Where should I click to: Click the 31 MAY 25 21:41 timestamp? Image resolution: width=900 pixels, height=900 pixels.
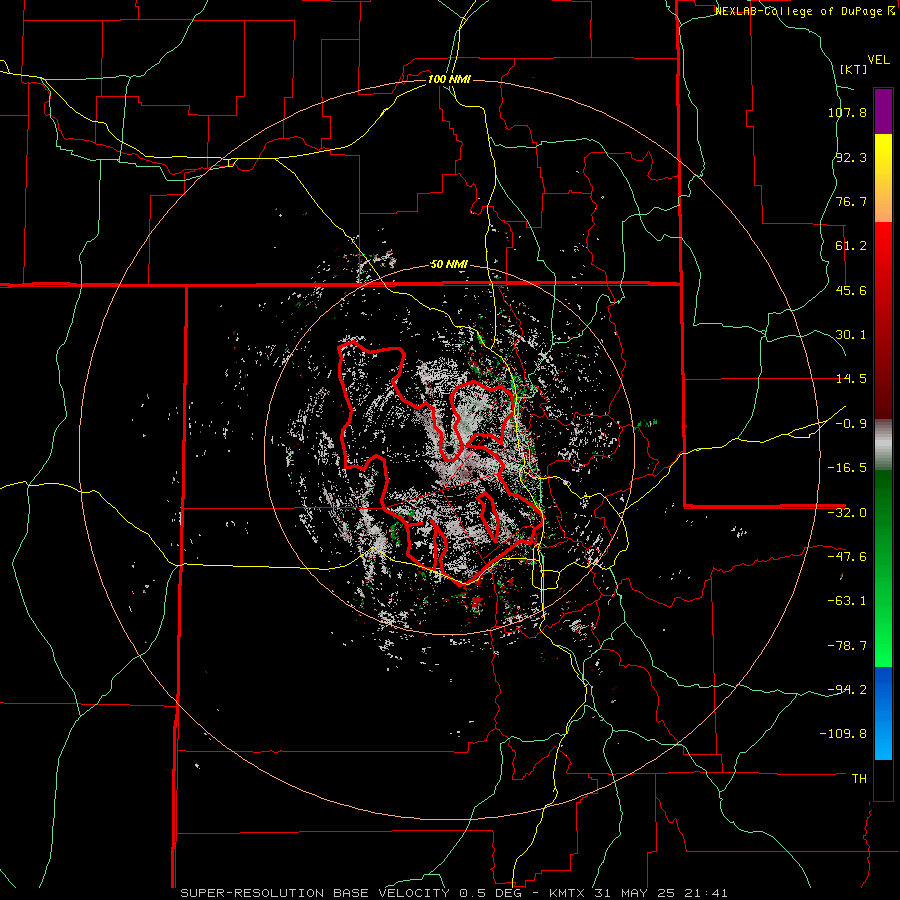tap(660, 893)
